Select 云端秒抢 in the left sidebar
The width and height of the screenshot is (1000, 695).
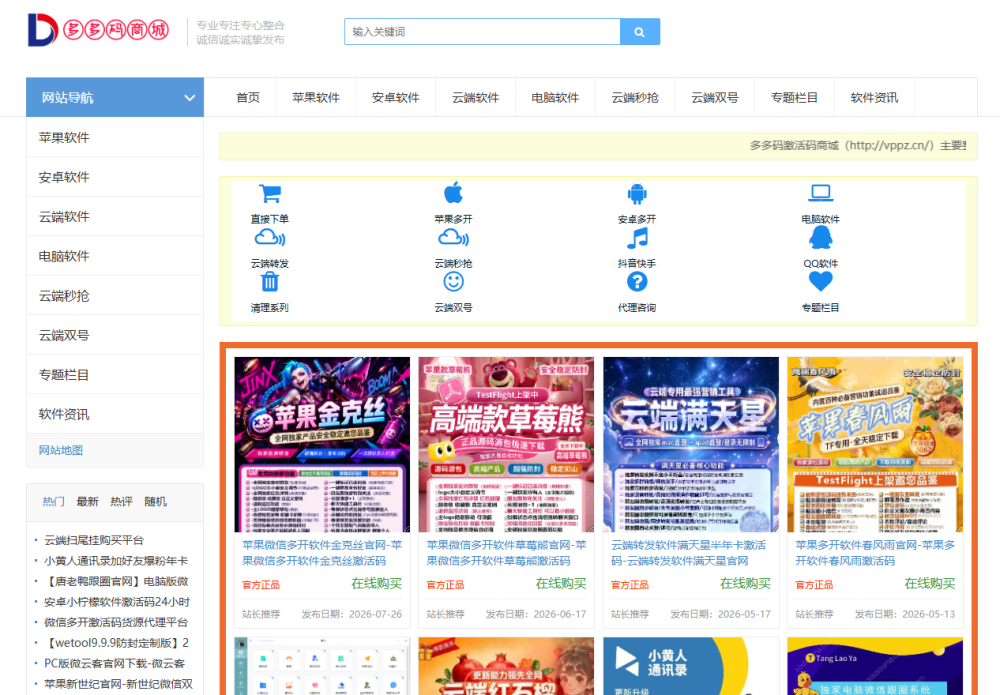point(115,296)
